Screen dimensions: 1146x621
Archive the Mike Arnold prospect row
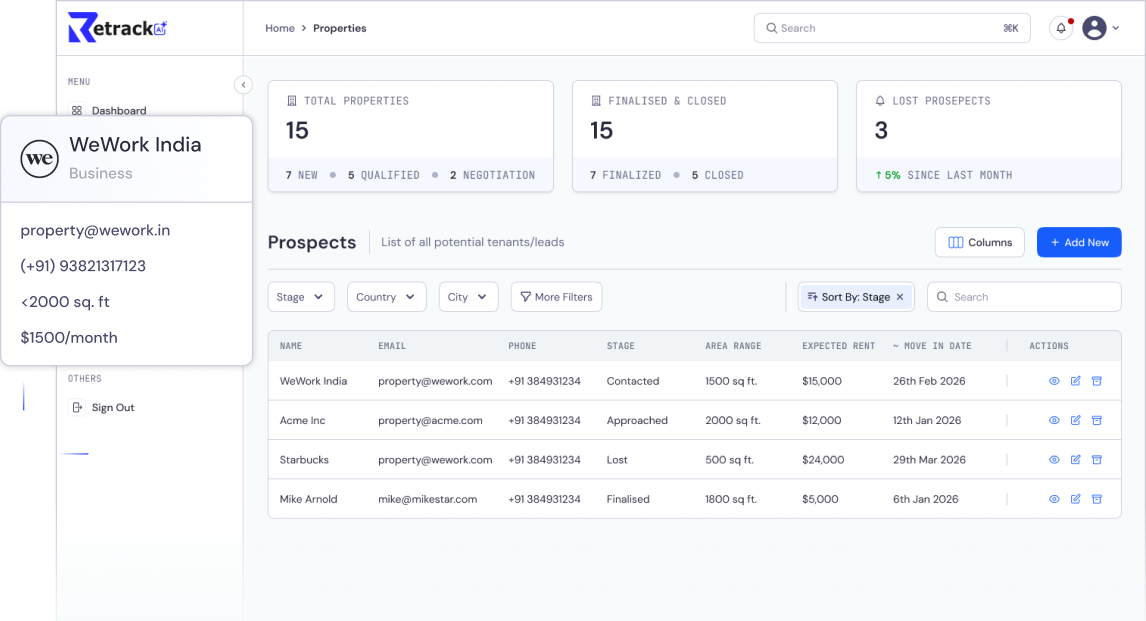1096,499
